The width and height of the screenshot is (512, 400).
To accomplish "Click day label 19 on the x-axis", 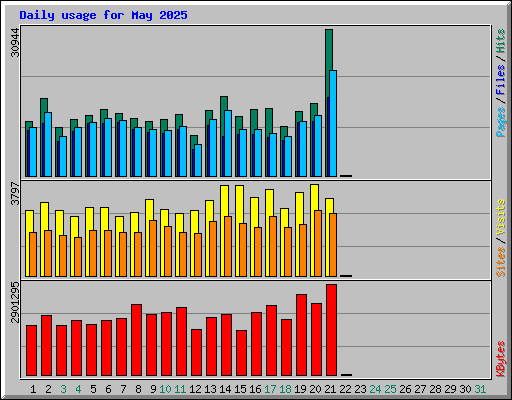I will [x=300, y=389].
